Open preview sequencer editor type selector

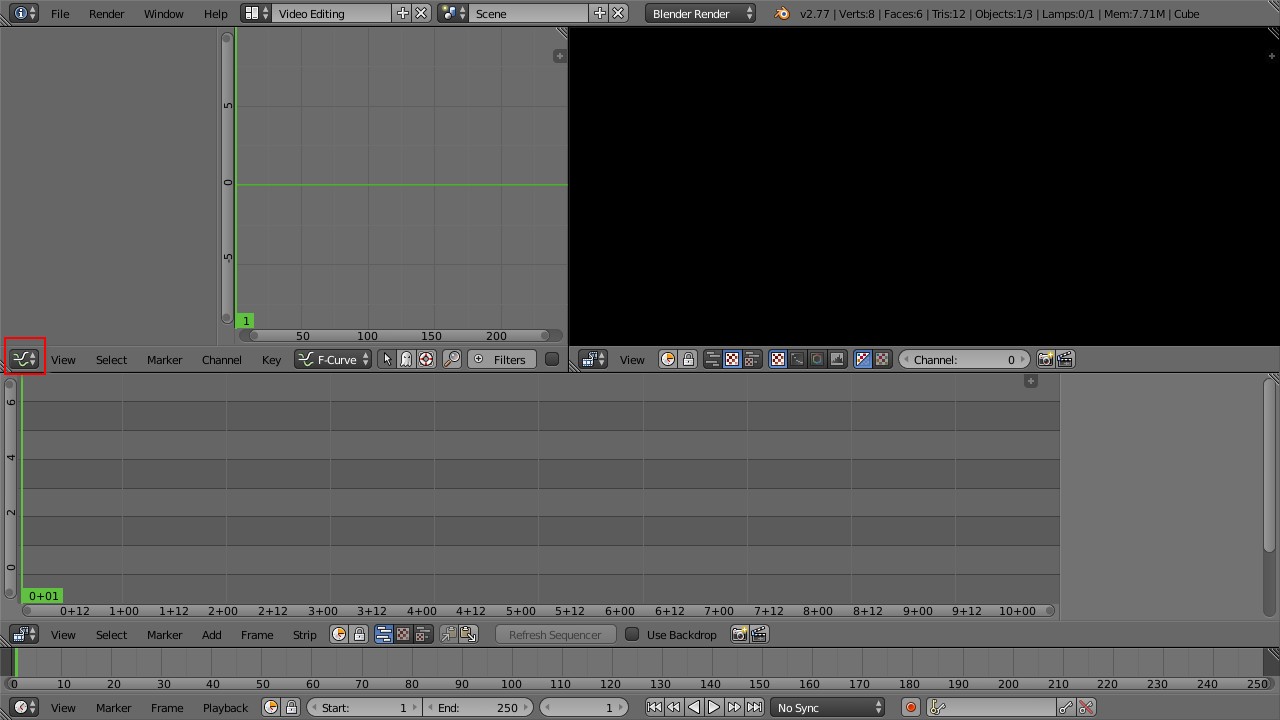593,360
